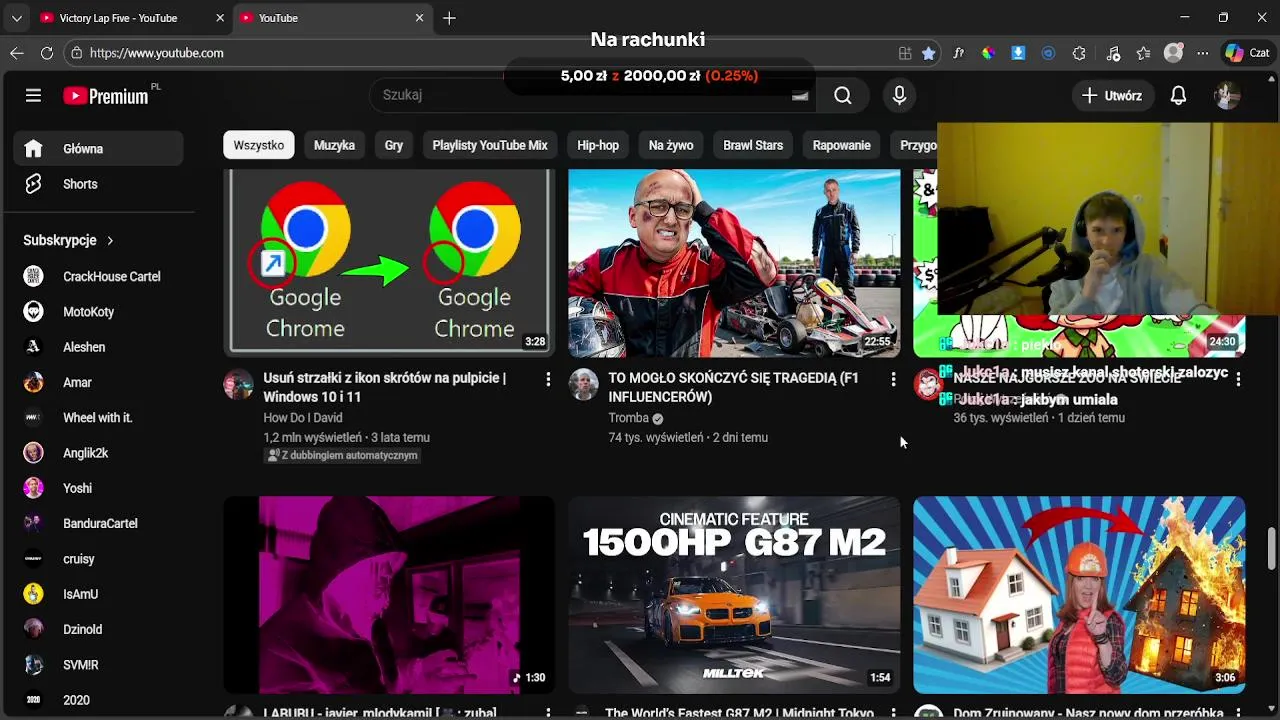Click the blue download extension icon
Screen dimensions: 1280x720
coord(1018,53)
